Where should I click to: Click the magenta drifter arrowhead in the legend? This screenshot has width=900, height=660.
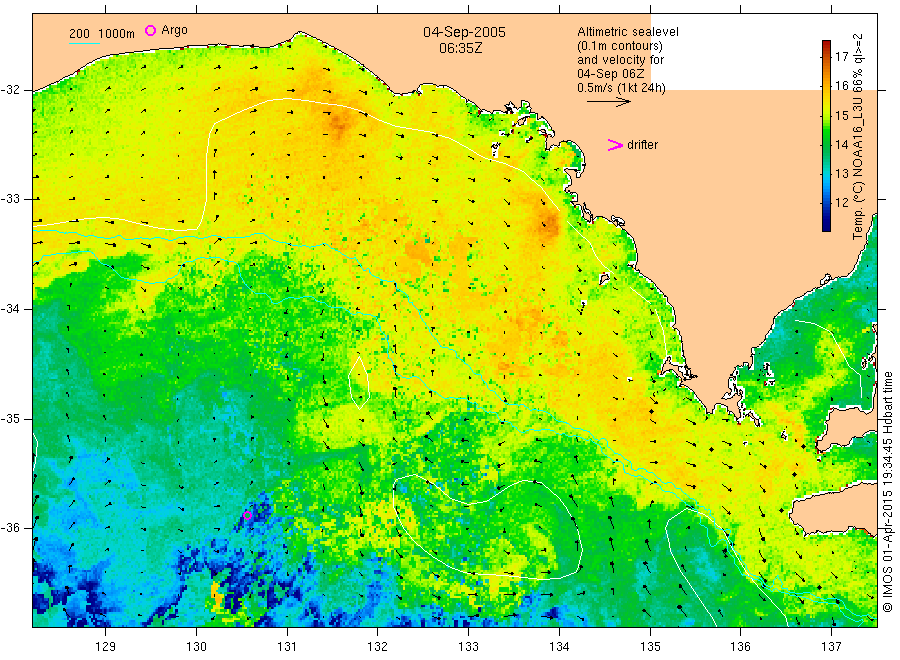pyautogui.click(x=615, y=145)
